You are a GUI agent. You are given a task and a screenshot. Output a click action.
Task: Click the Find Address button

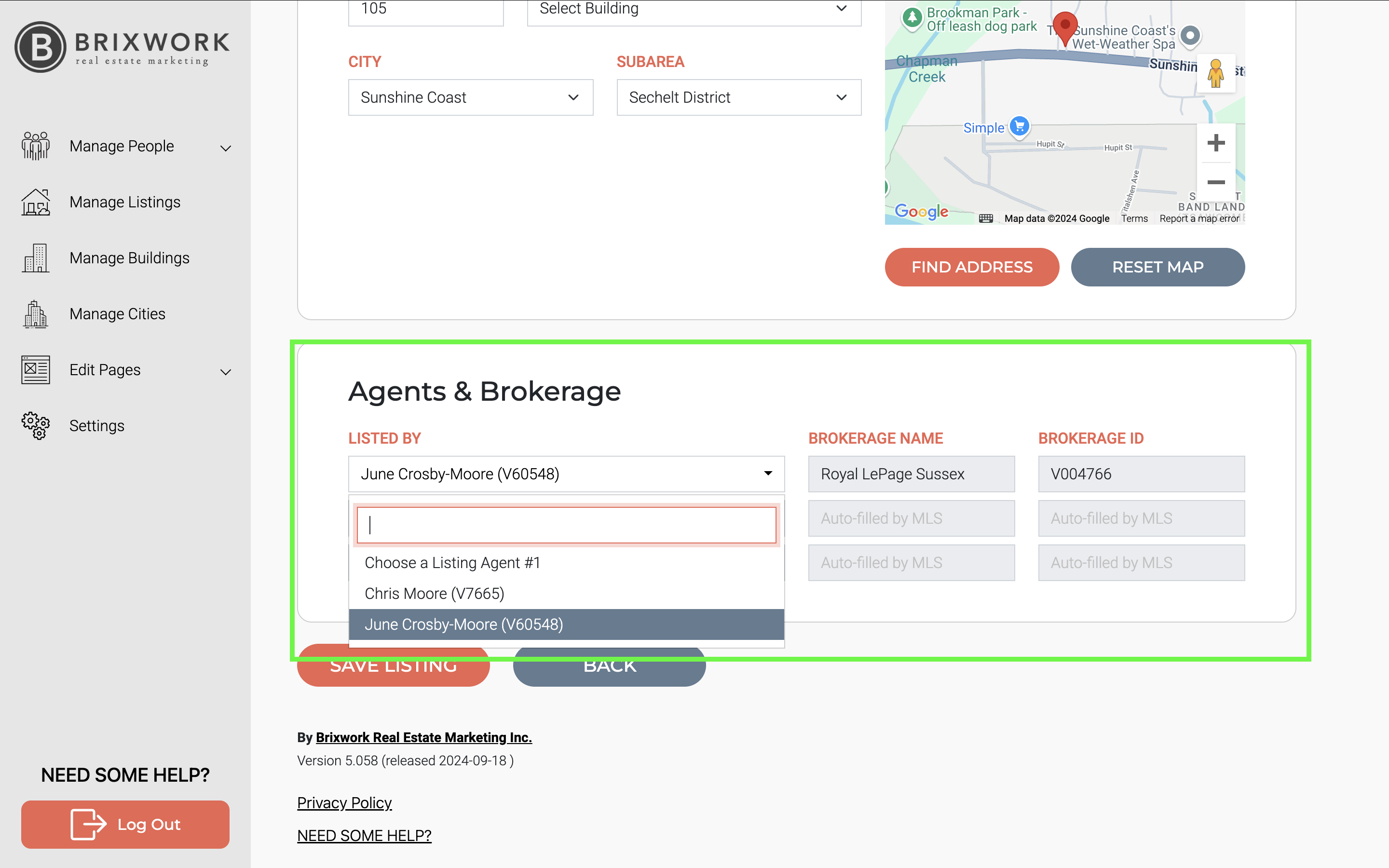(x=971, y=267)
